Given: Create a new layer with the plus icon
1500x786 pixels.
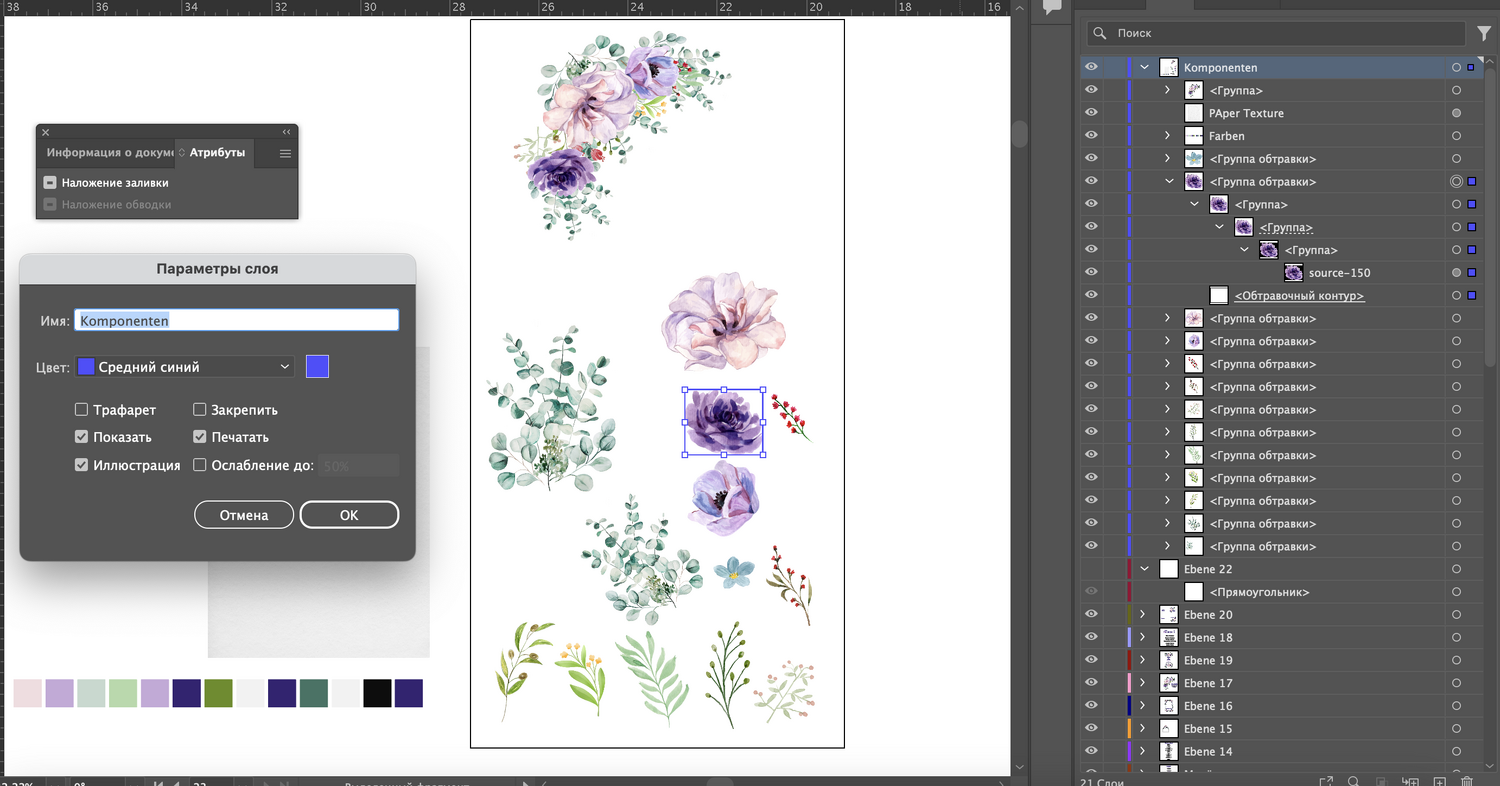Looking at the screenshot, I should click(x=1439, y=781).
